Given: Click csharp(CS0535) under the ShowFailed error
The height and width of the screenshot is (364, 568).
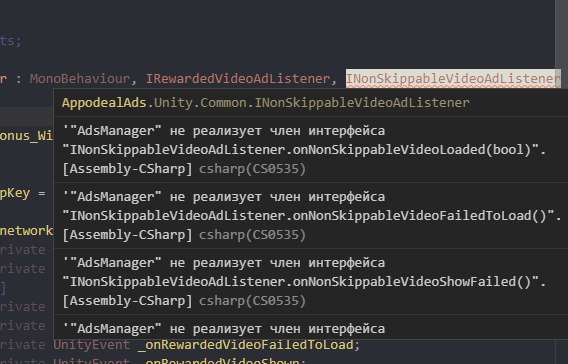Looking at the screenshot, I should tap(252, 301).
